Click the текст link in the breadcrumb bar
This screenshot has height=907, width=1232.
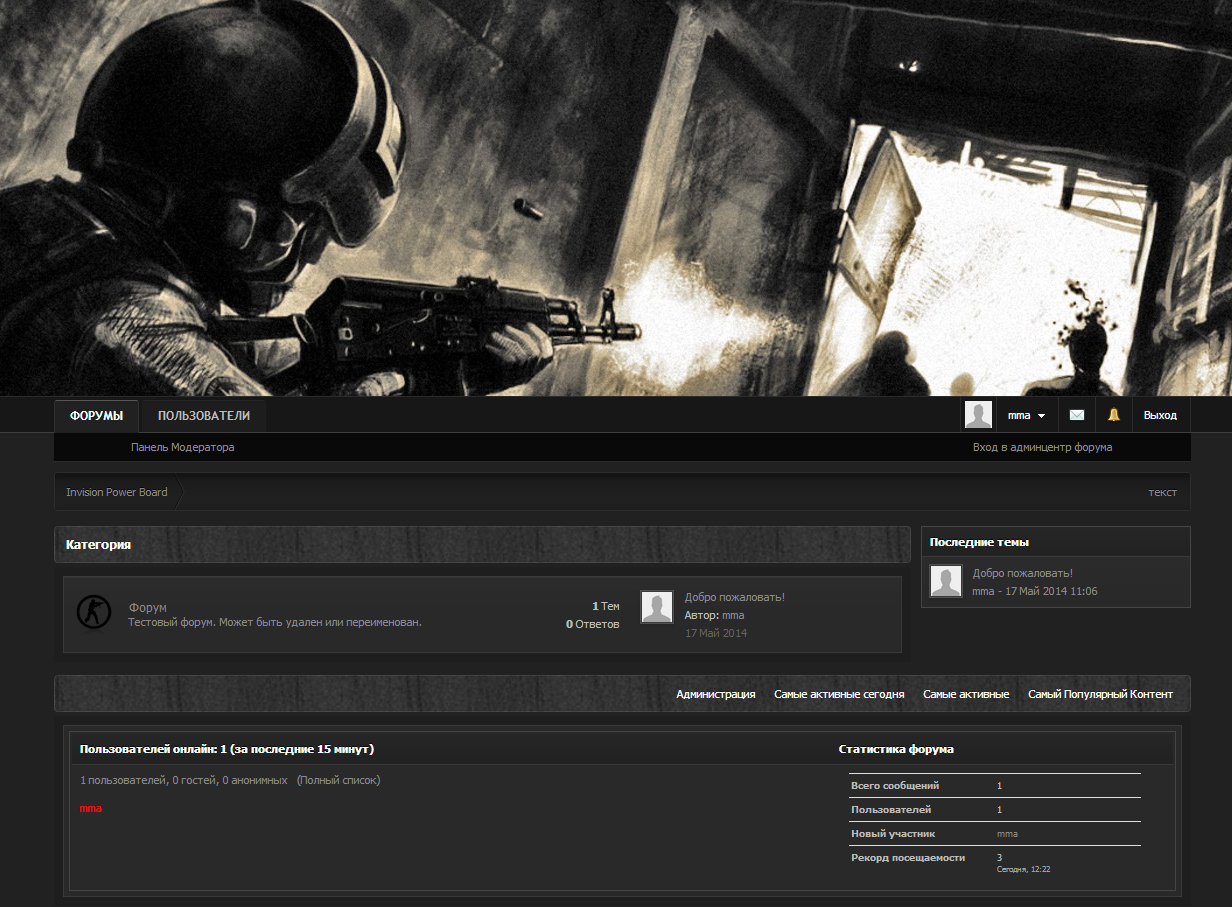(1162, 492)
